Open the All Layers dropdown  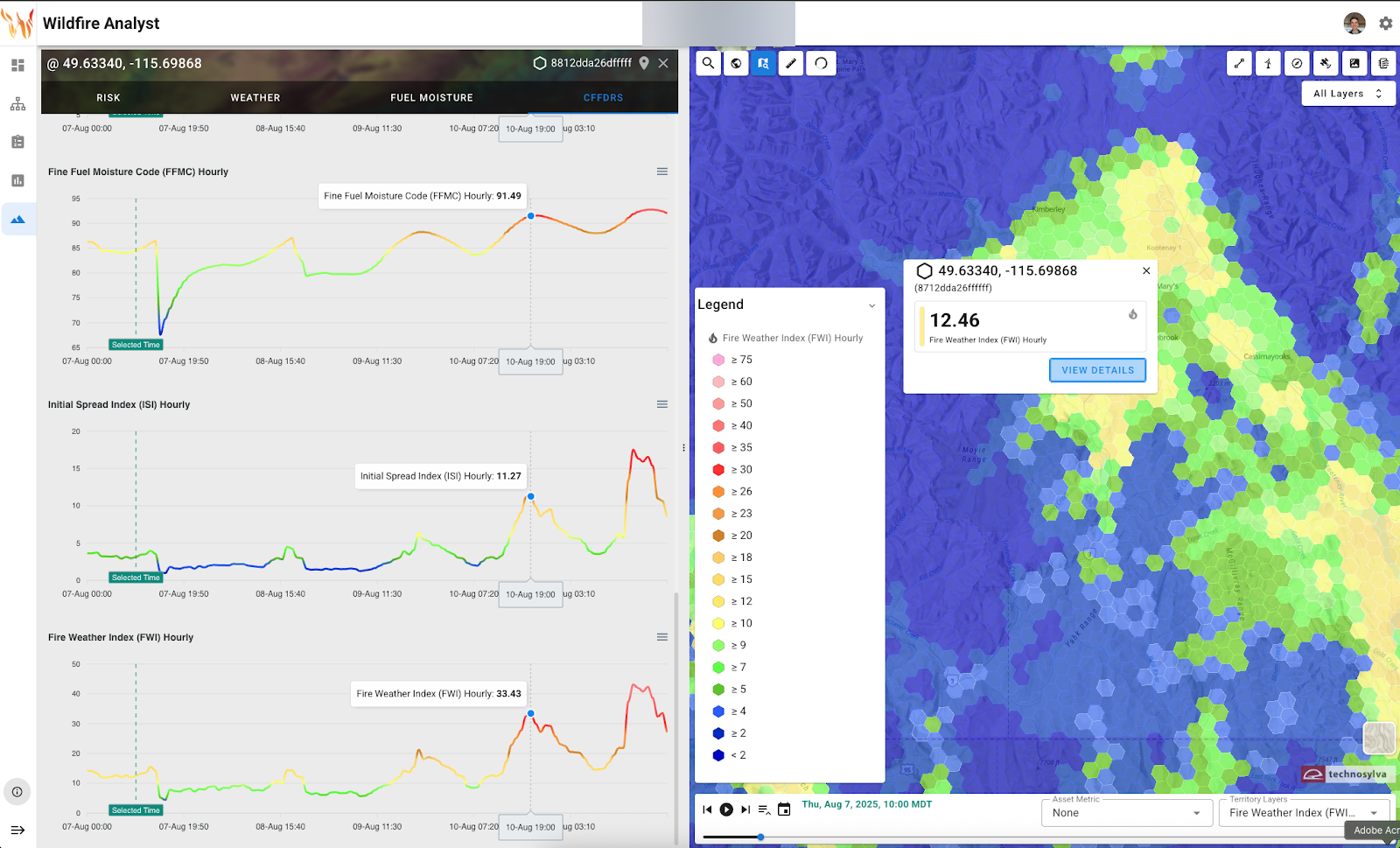tap(1347, 94)
